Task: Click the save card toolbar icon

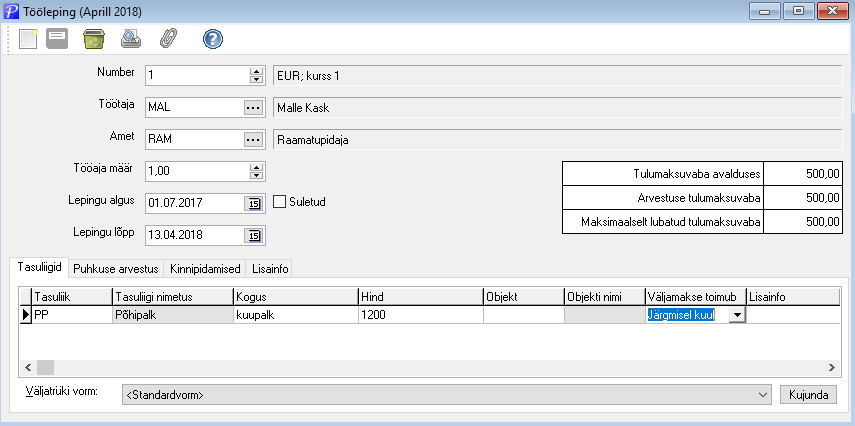Action: tap(57, 39)
